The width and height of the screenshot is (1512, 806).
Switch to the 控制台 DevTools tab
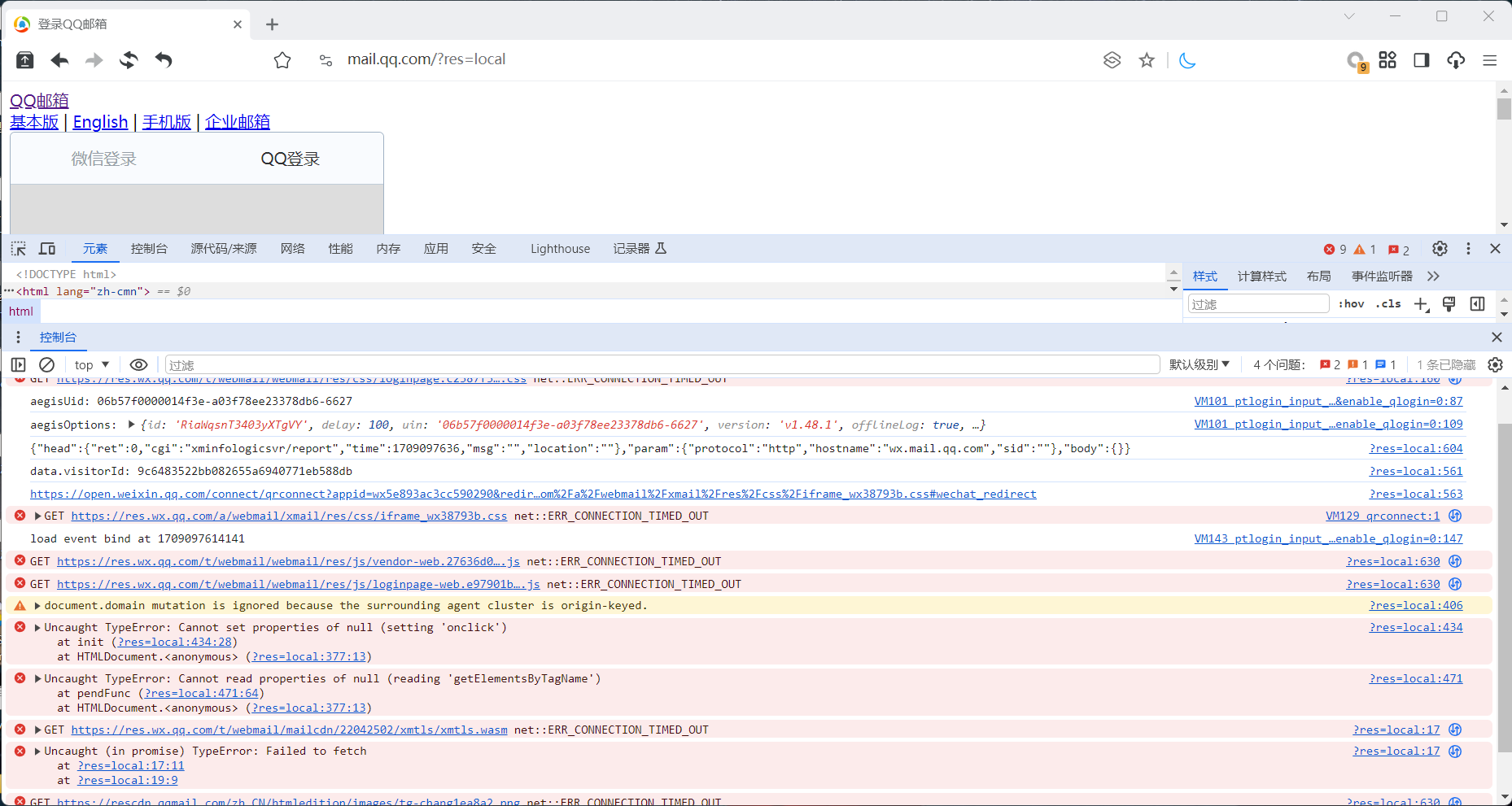pos(149,249)
